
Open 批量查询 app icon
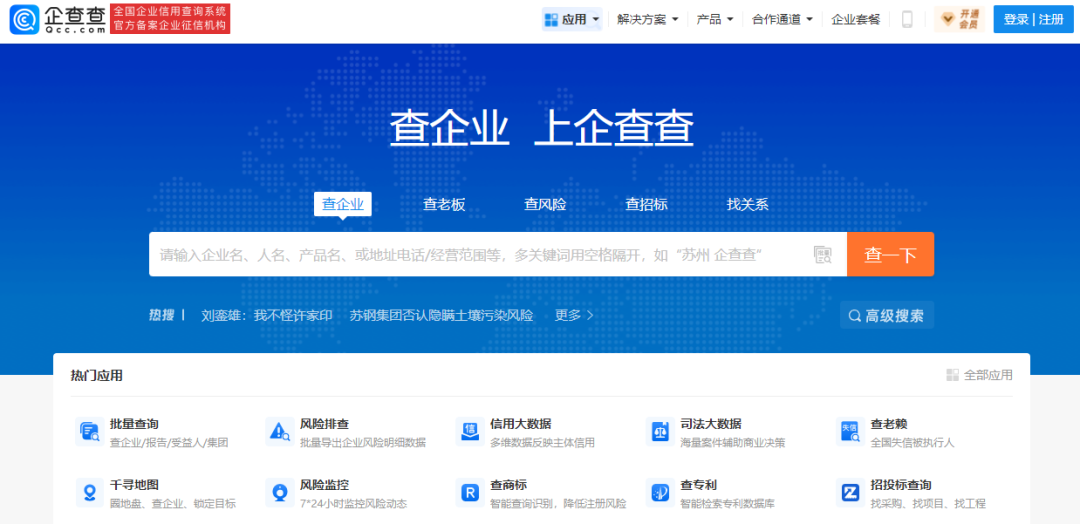[x=90, y=431]
